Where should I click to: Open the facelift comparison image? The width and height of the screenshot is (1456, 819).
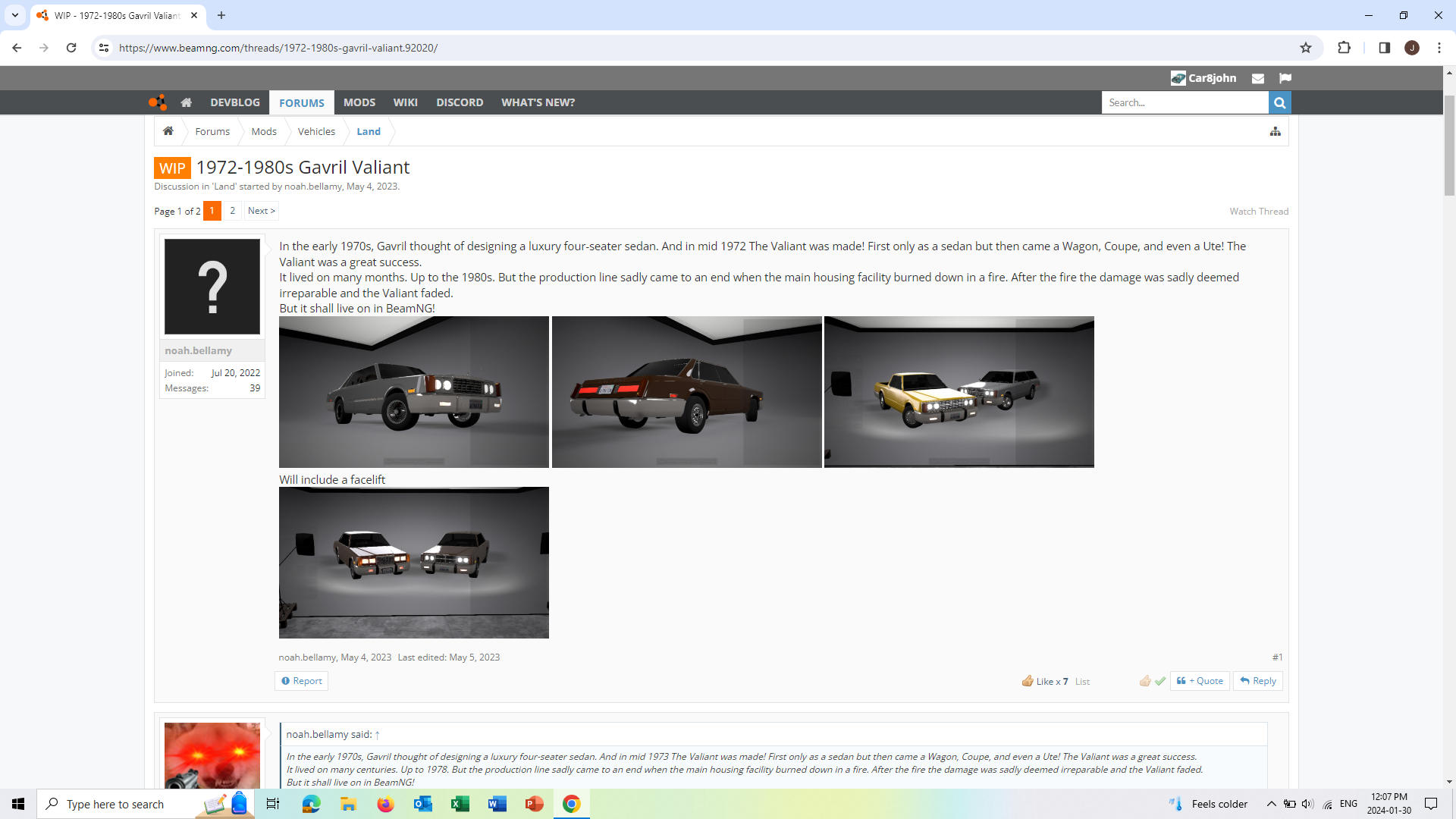tap(414, 563)
